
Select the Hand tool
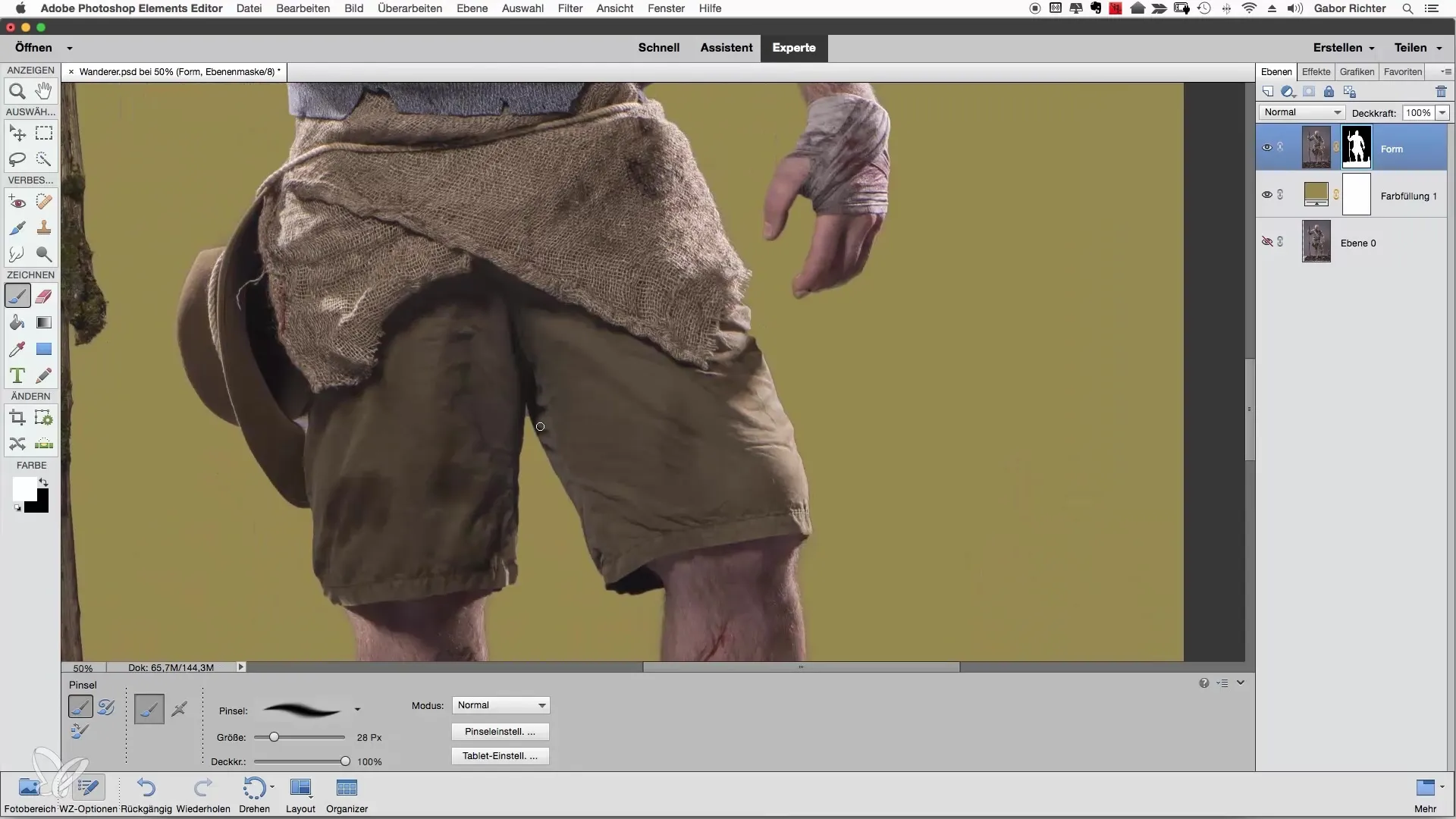click(x=44, y=91)
